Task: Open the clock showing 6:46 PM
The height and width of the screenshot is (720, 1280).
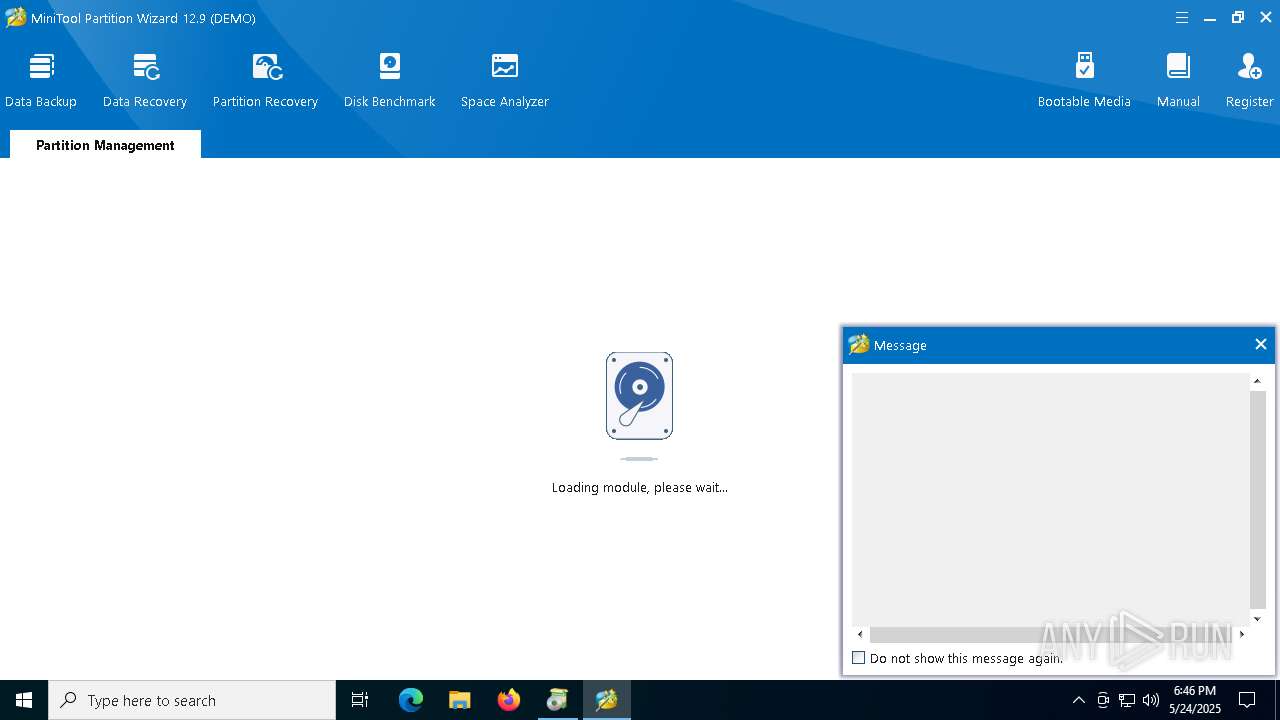Action: tap(1195, 700)
